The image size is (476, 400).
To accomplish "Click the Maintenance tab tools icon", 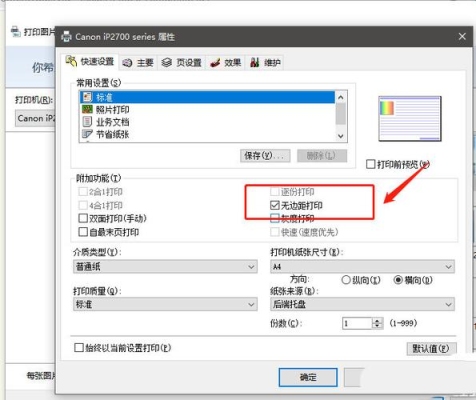I will 254,62.
